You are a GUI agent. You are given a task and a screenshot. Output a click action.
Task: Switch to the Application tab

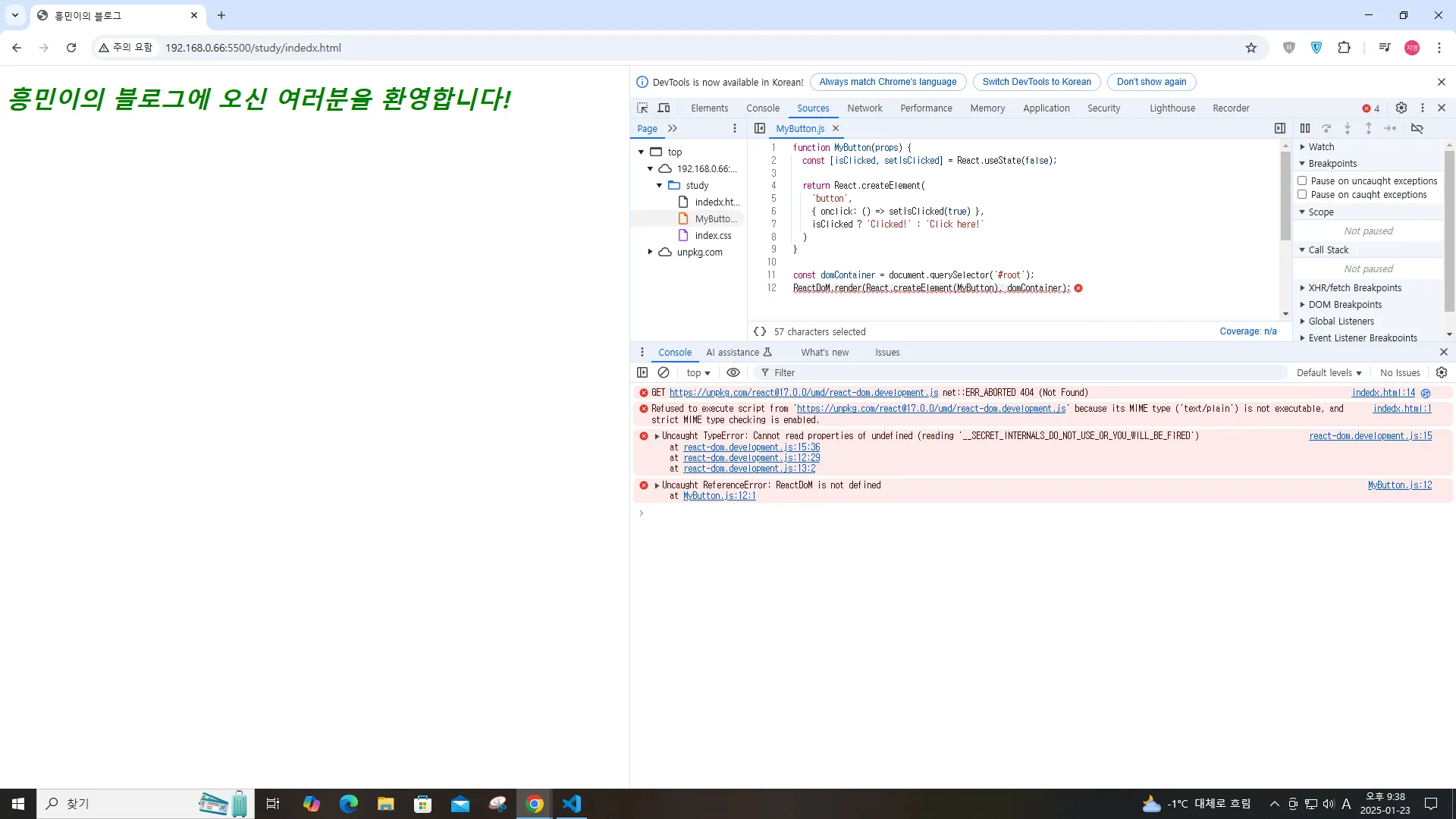1046,108
